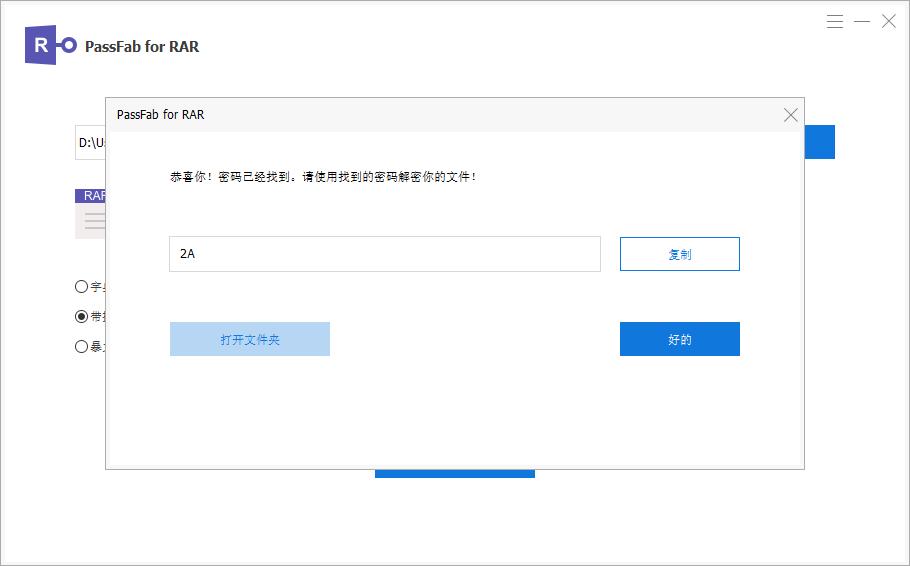
Task: Click the dialog title PassFab for RAR
Action: click(x=160, y=115)
